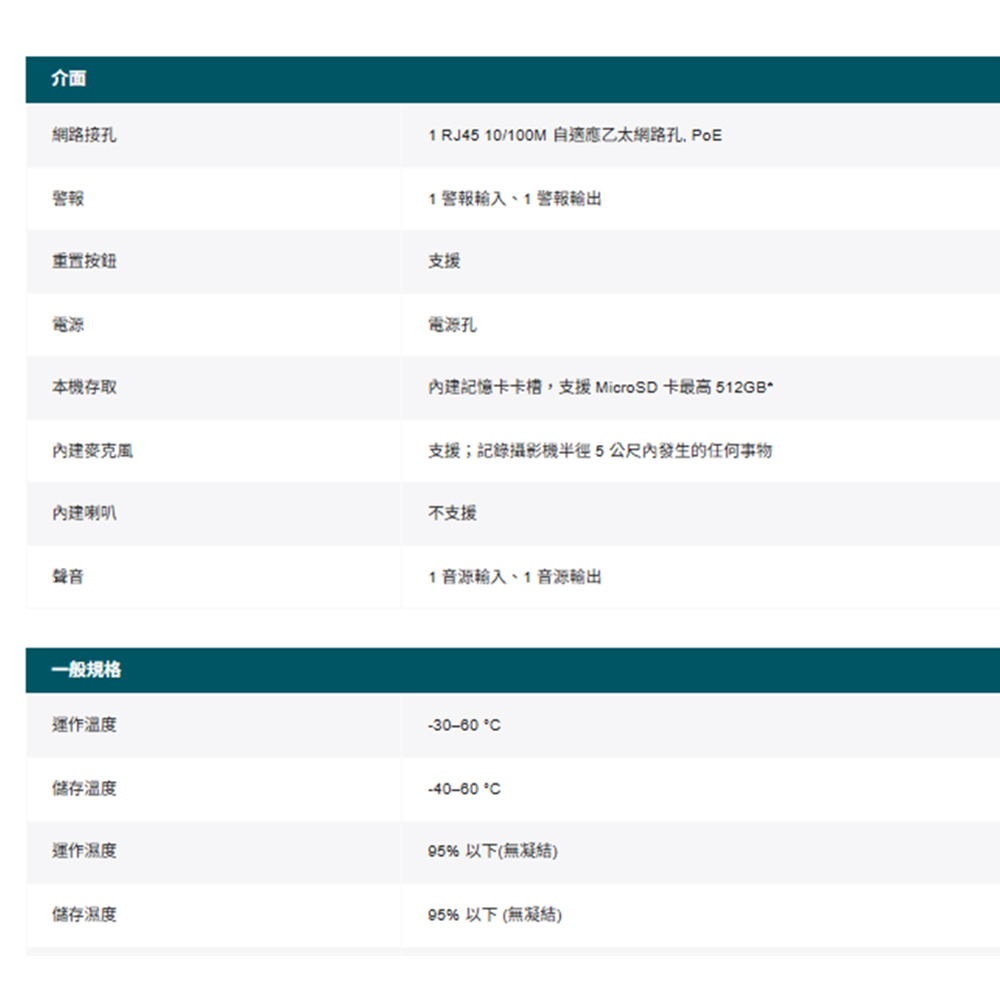
Task: Click the 一般規格 section header
Action: point(87,670)
